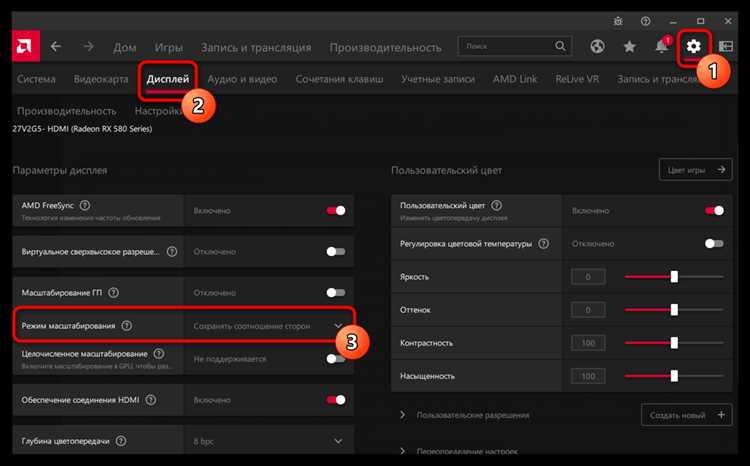Show HDMI link assurance help icon
This screenshot has height=466, width=750.
click(151, 399)
